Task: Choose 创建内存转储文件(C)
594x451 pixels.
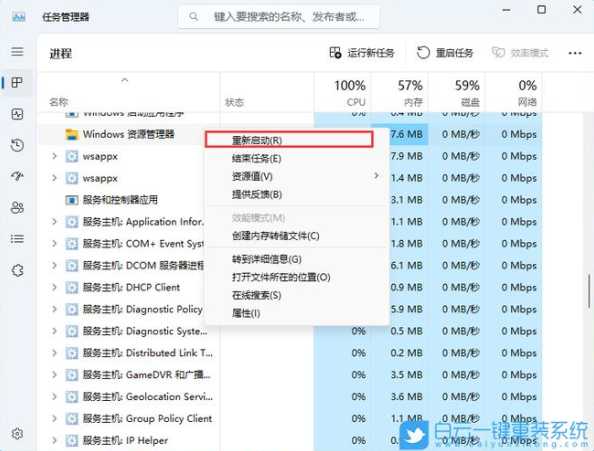Action: click(x=297, y=236)
